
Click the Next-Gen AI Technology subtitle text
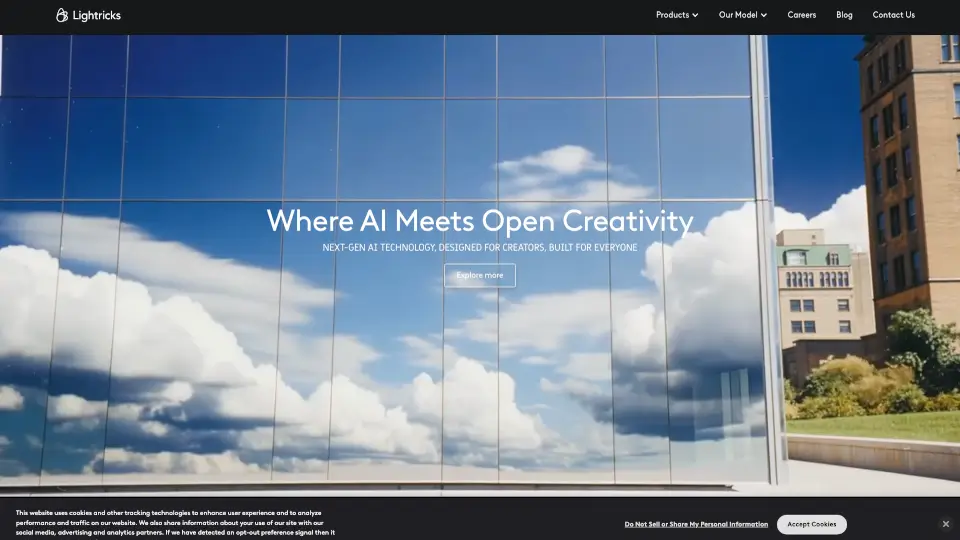[479, 247]
